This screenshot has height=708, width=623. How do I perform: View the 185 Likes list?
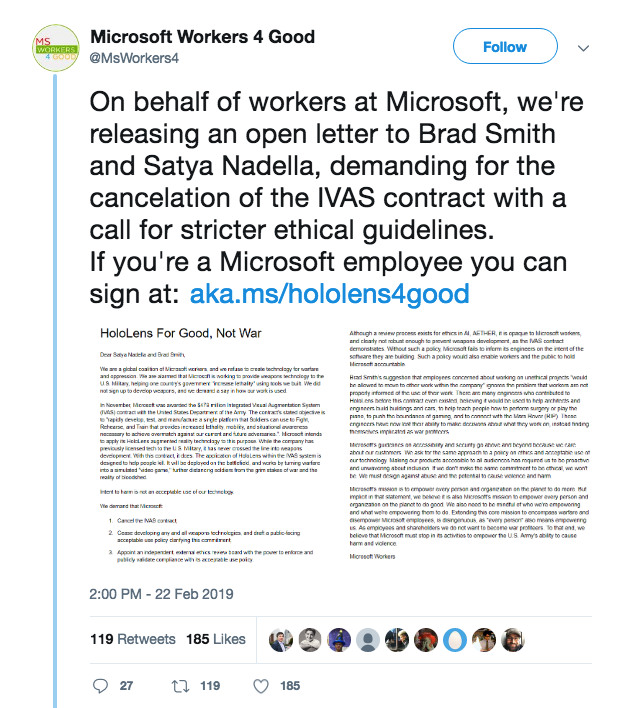(x=215, y=638)
